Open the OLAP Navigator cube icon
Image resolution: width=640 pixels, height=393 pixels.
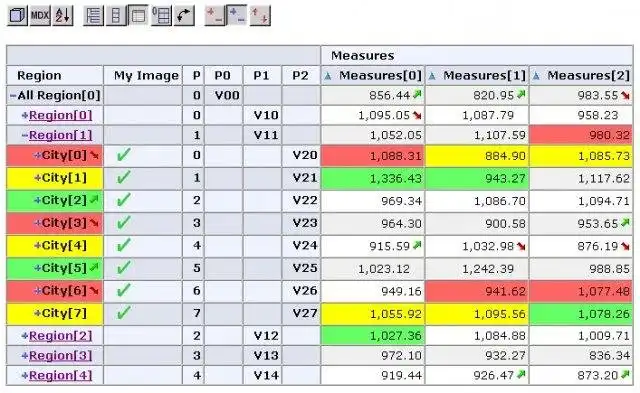[x=17, y=16]
